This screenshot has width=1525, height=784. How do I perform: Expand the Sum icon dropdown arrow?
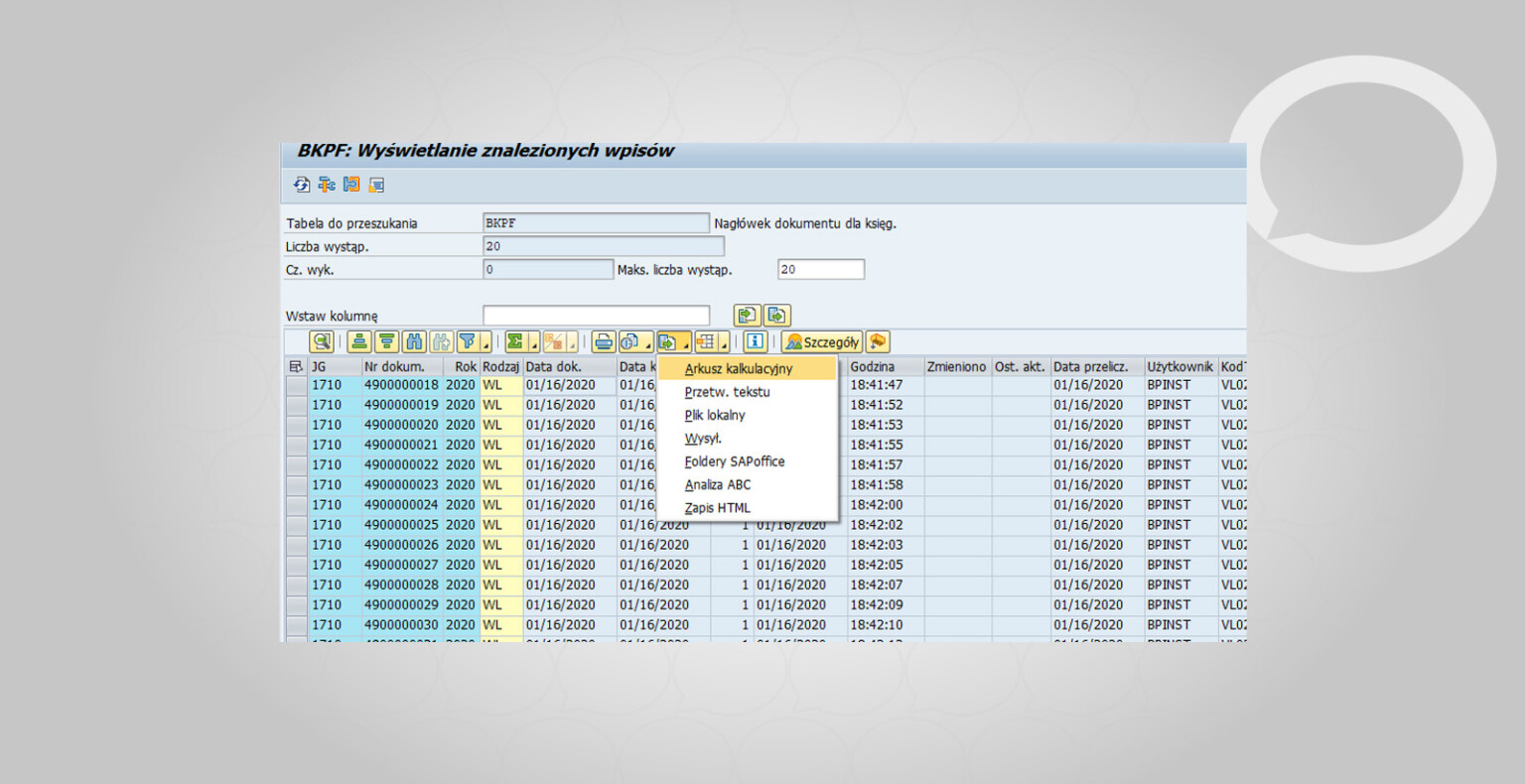coord(534,344)
